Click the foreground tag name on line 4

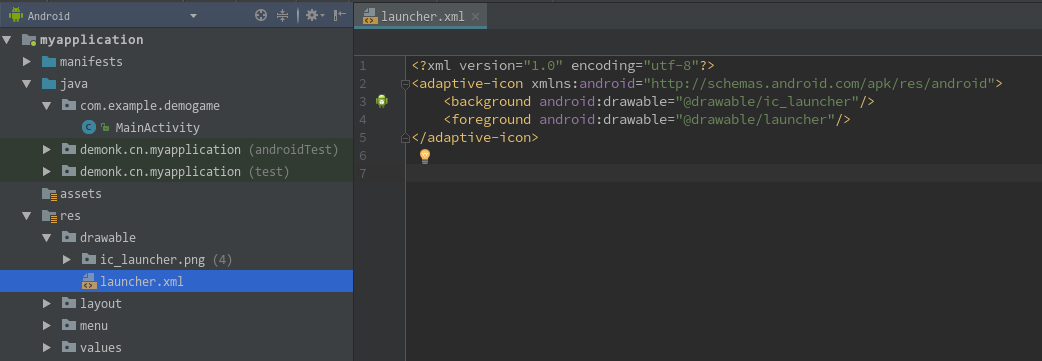click(x=491, y=120)
